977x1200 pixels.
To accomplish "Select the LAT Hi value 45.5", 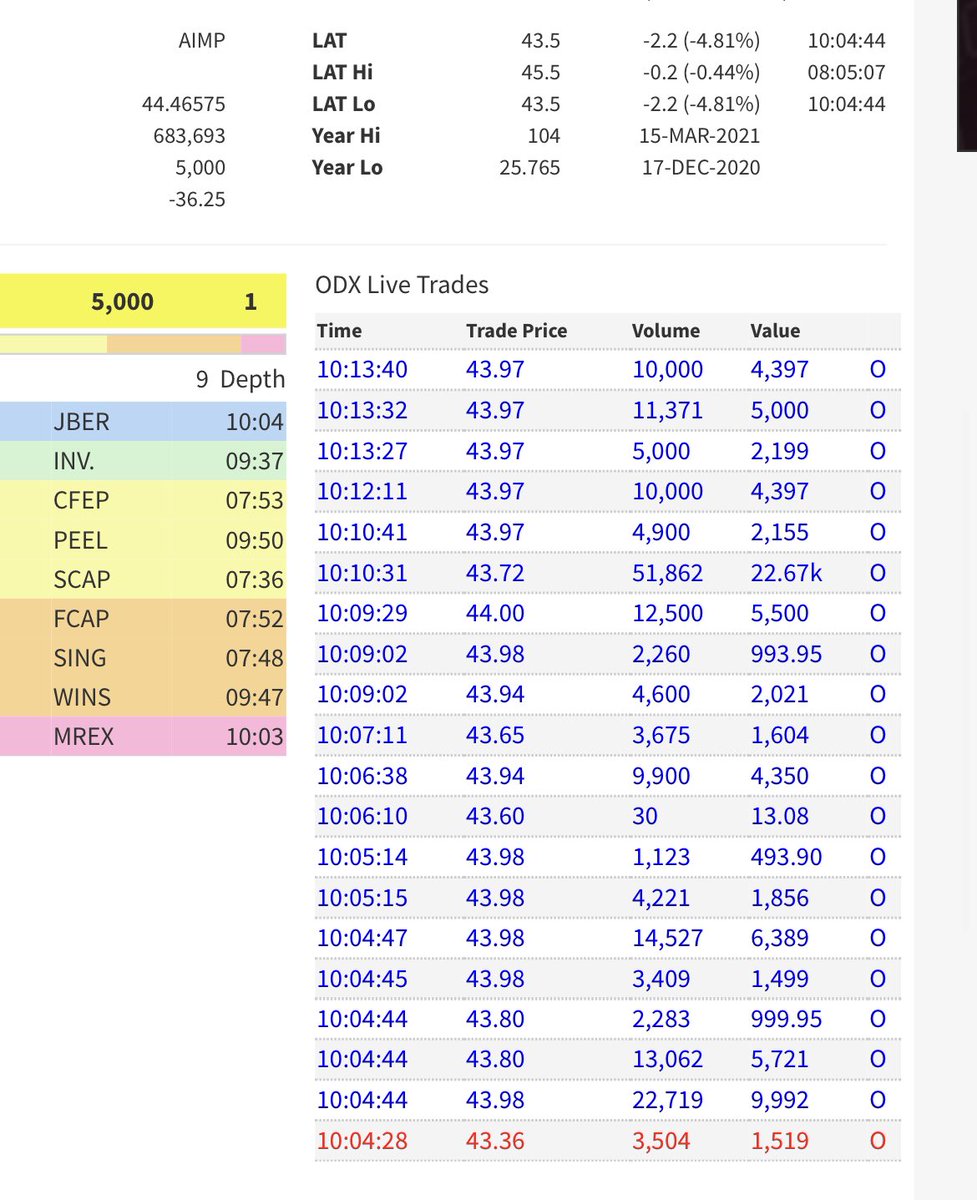I will point(541,72).
